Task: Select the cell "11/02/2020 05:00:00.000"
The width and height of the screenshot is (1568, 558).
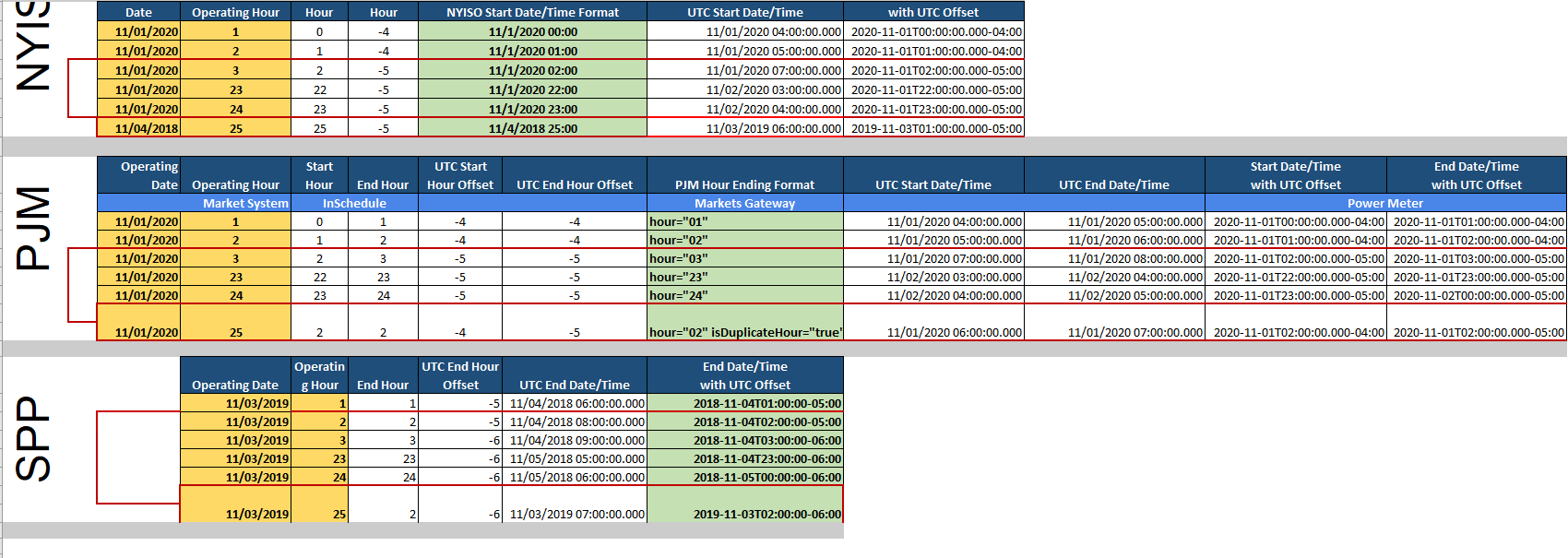Action: coord(1114,295)
